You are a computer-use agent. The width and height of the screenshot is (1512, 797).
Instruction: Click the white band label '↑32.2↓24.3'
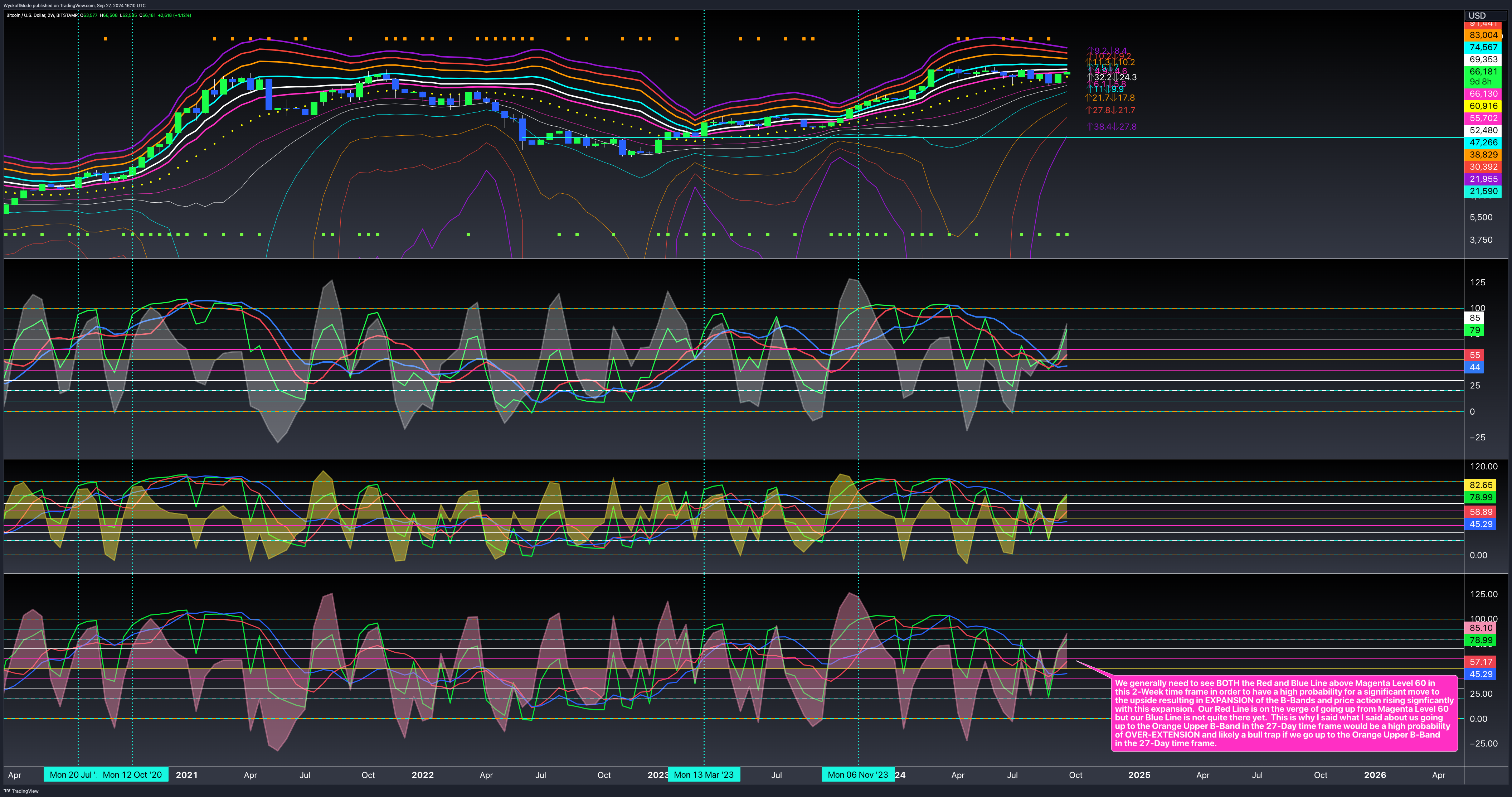tap(1111, 78)
